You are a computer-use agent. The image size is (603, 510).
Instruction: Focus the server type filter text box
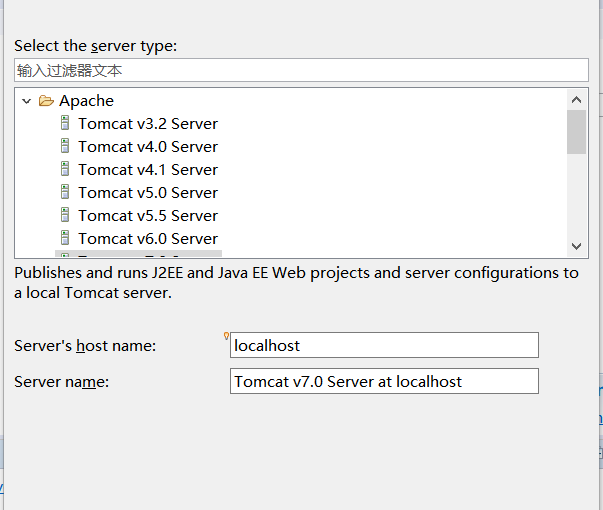pos(302,70)
